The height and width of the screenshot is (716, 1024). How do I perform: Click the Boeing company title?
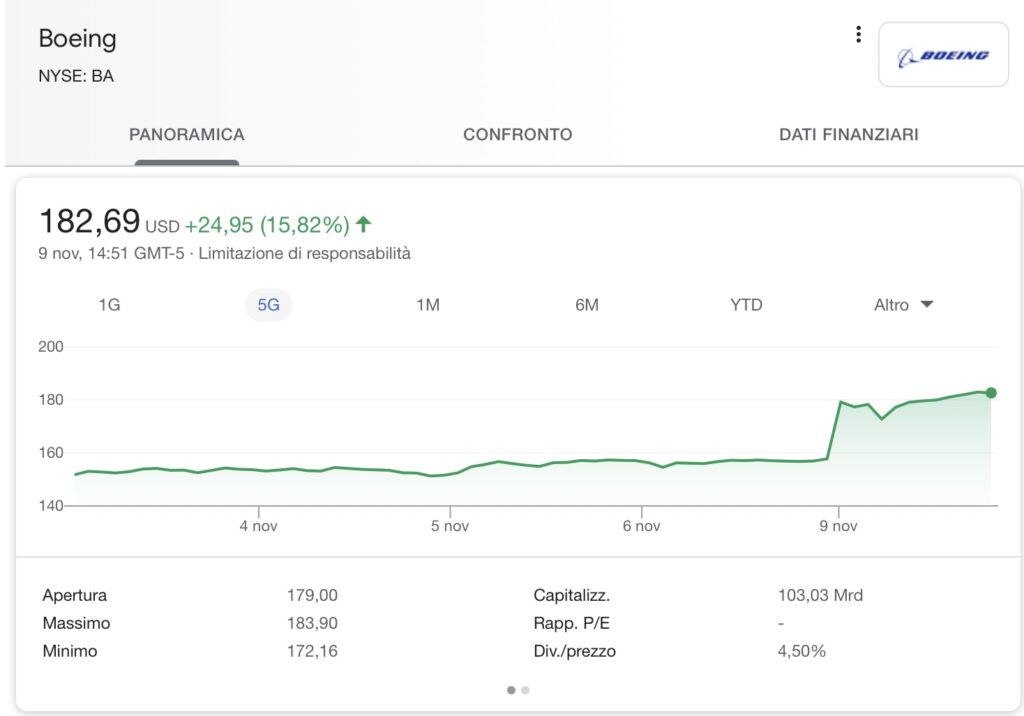(x=78, y=39)
